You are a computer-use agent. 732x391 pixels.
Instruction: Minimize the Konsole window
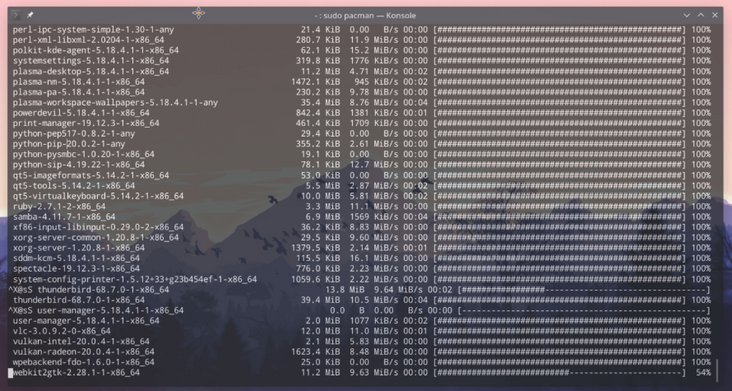[x=687, y=15]
